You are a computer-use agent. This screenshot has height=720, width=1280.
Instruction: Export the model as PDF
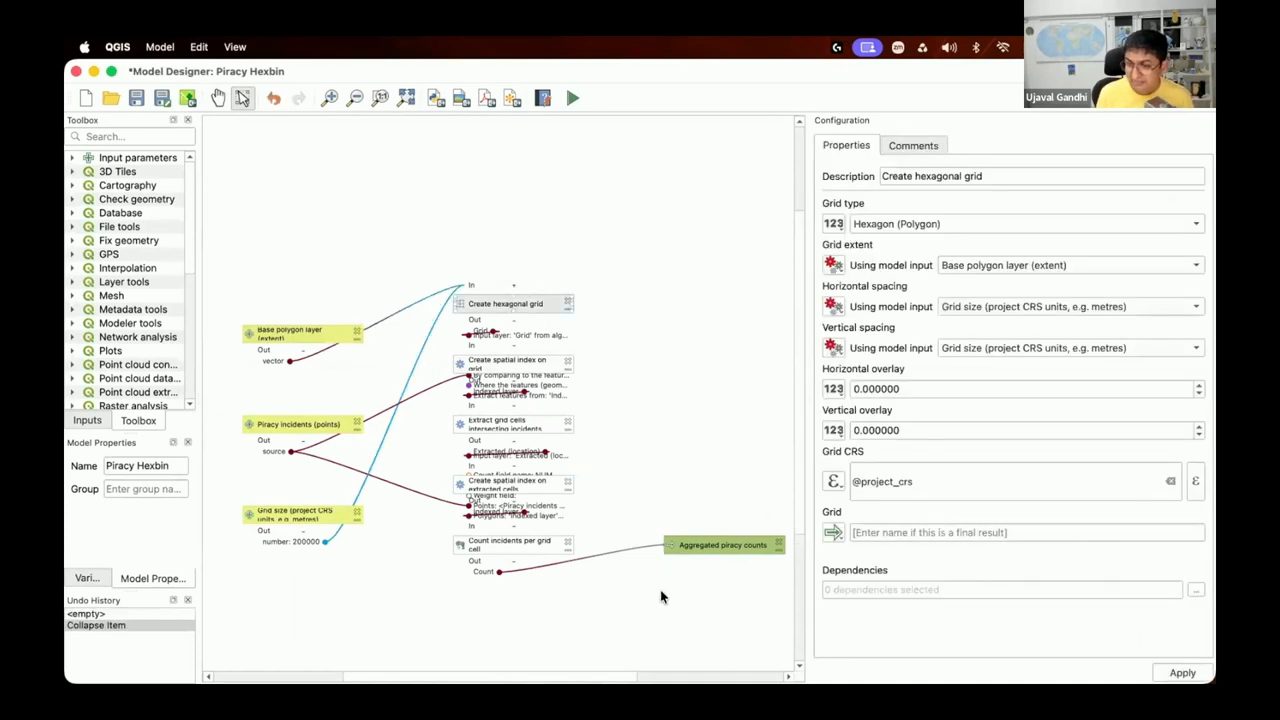click(x=487, y=98)
